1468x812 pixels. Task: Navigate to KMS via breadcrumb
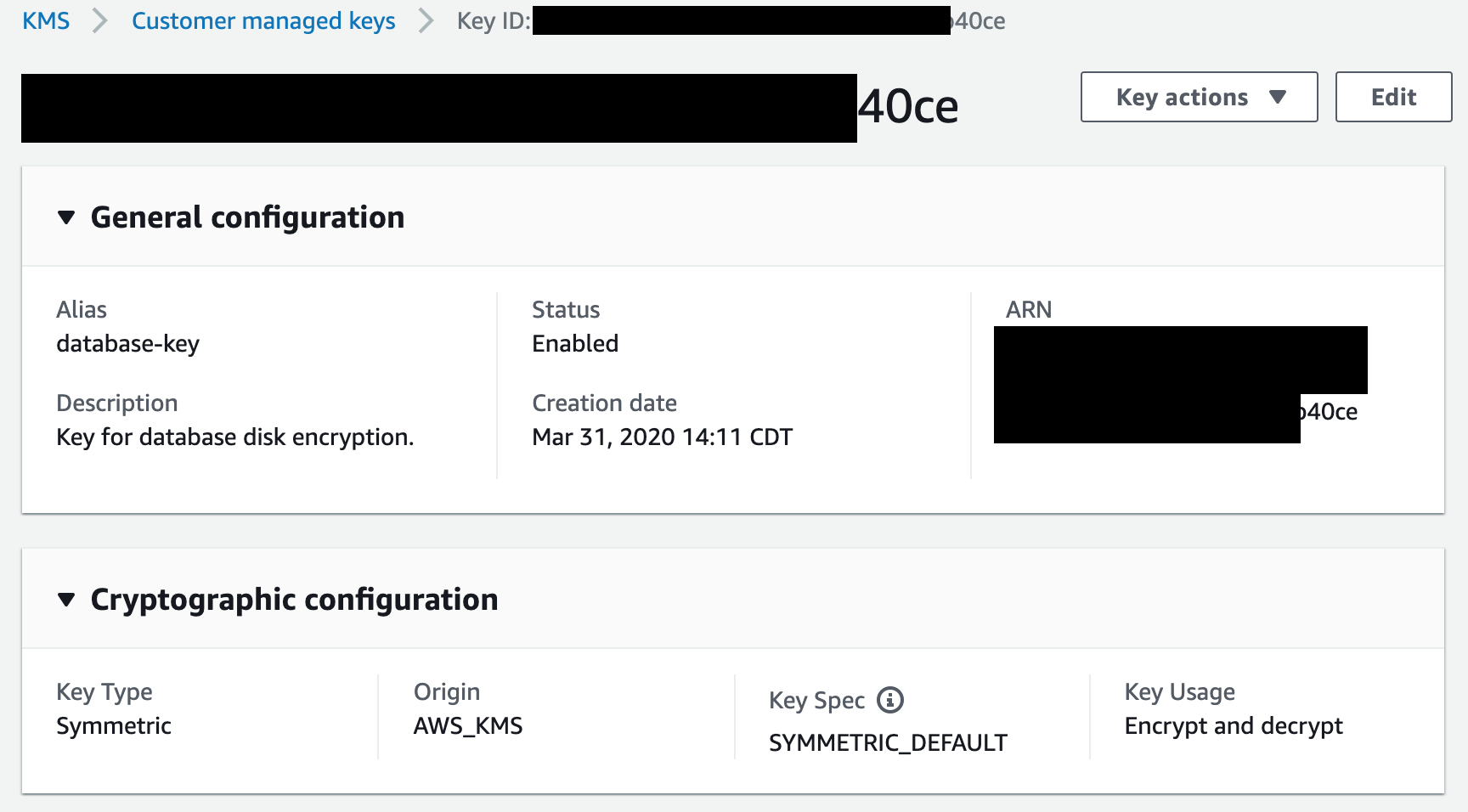[x=46, y=20]
